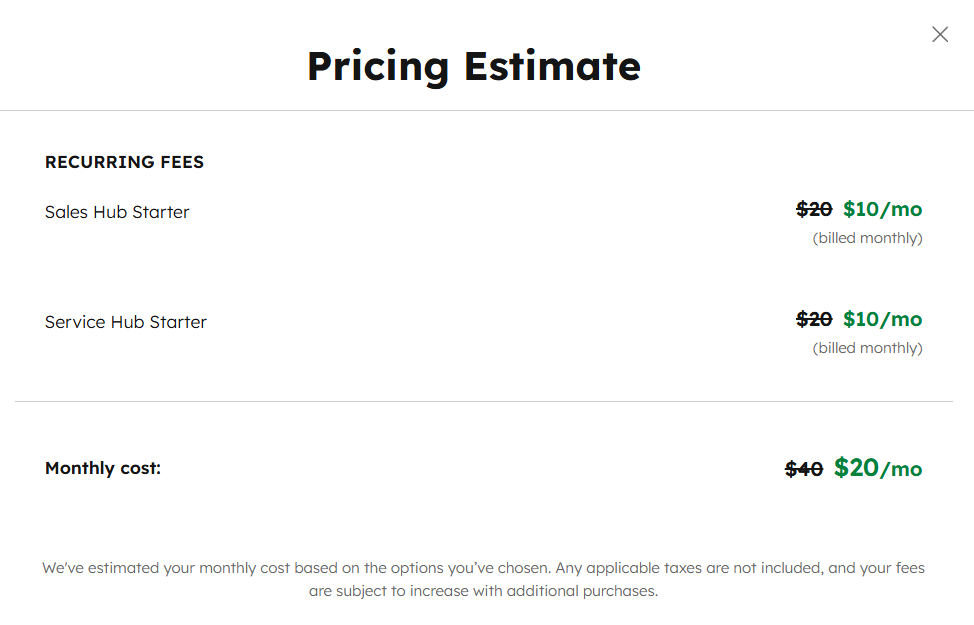Dismiss the pricing modal via the X
The height and width of the screenshot is (625, 974).
[x=939, y=34]
